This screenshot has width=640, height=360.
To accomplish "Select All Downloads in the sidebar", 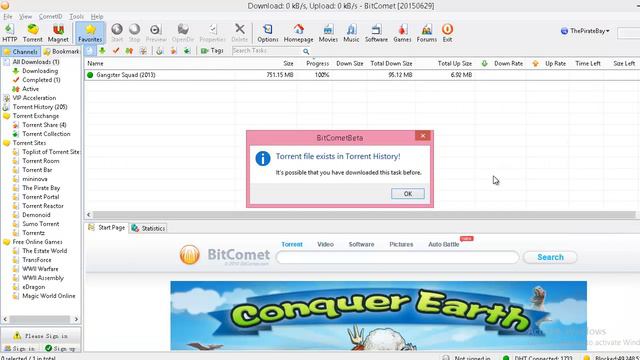I will (36, 62).
